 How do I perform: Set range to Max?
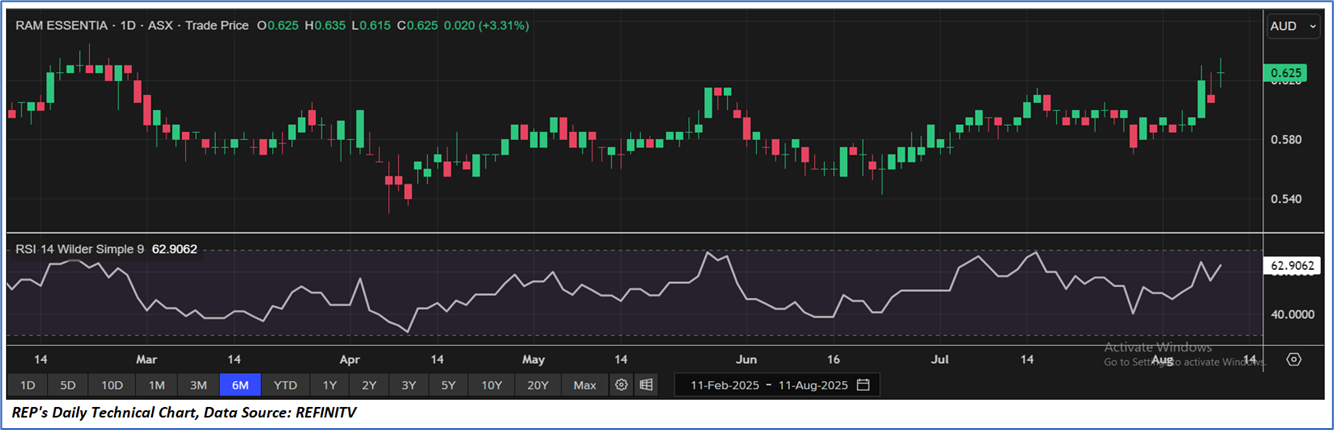click(x=585, y=385)
